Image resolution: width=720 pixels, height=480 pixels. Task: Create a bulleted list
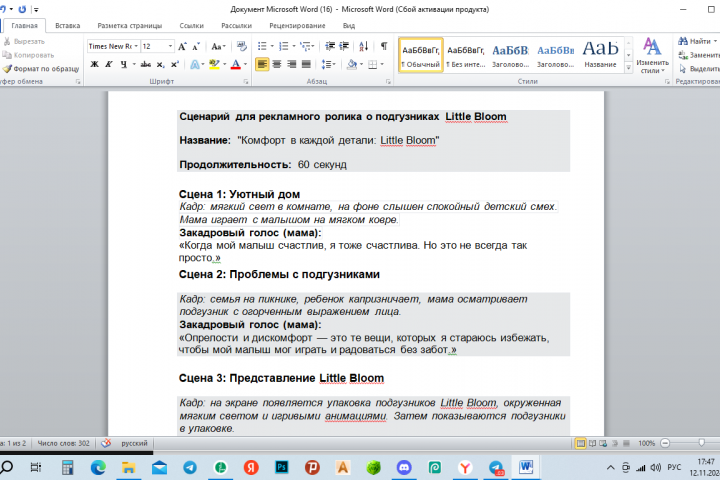coord(262,46)
